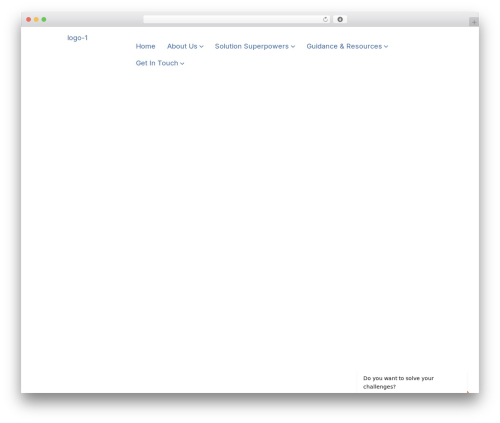500x423 pixels.
Task: Expand the Get In Touch dropdown chevron
Action: click(x=182, y=63)
